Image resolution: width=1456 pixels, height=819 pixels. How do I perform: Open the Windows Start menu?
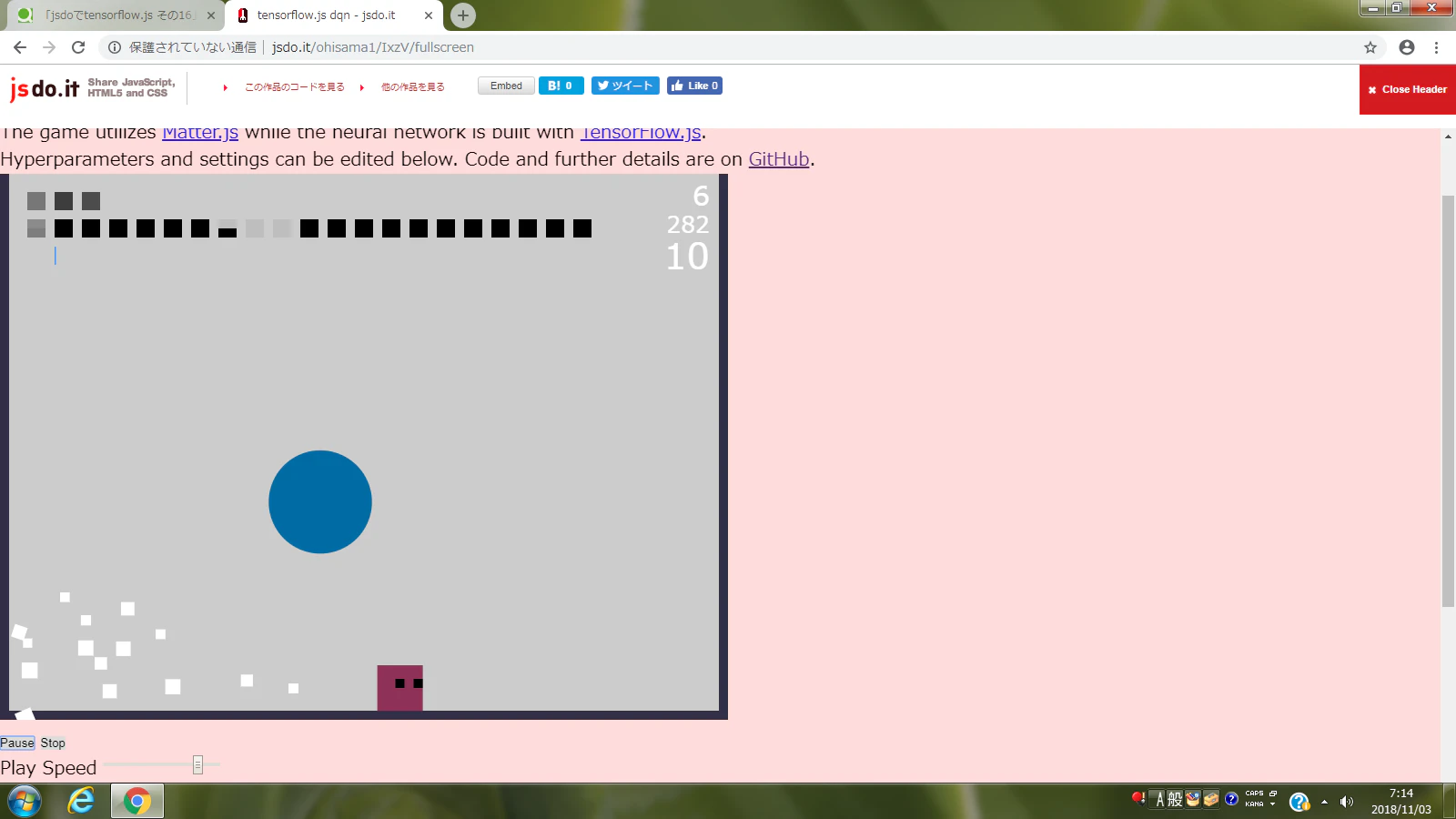(25, 802)
